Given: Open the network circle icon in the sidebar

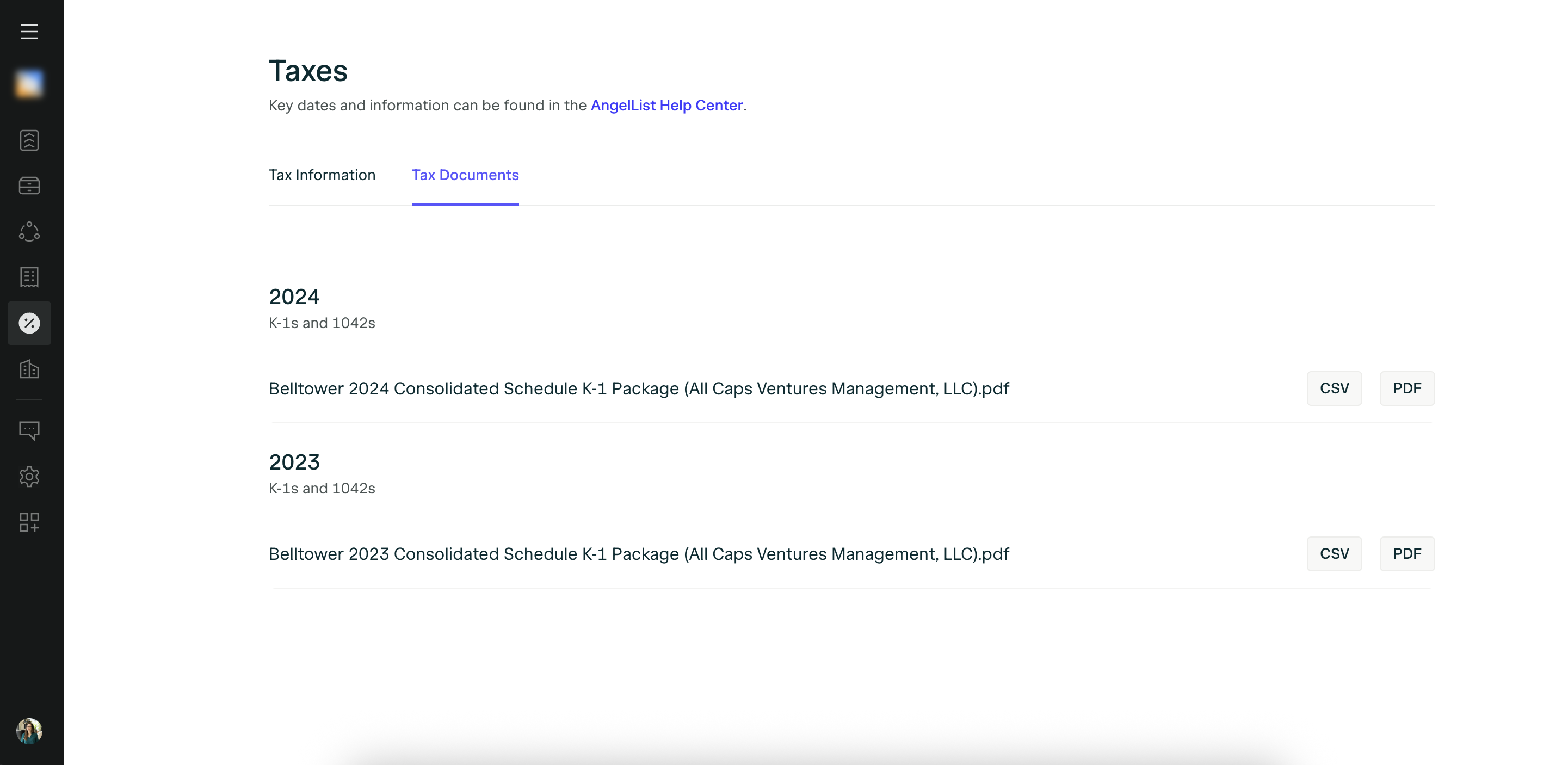Looking at the screenshot, I should pyautogui.click(x=29, y=231).
